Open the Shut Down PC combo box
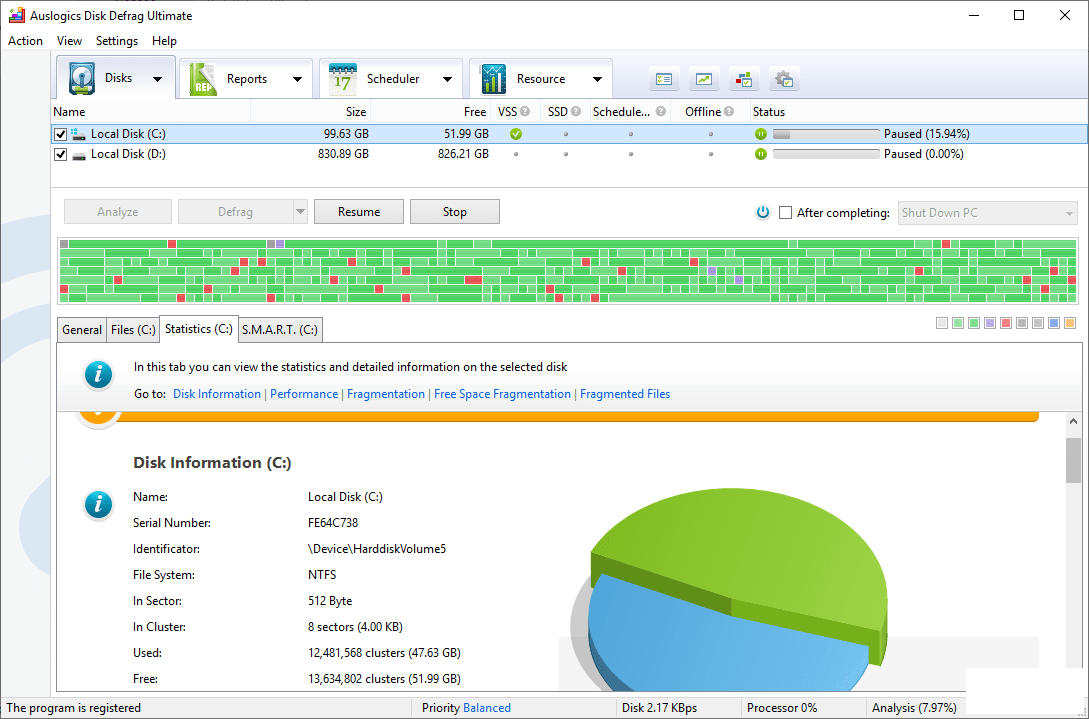Viewport: 1089px width, 719px height. pyautogui.click(x=988, y=213)
